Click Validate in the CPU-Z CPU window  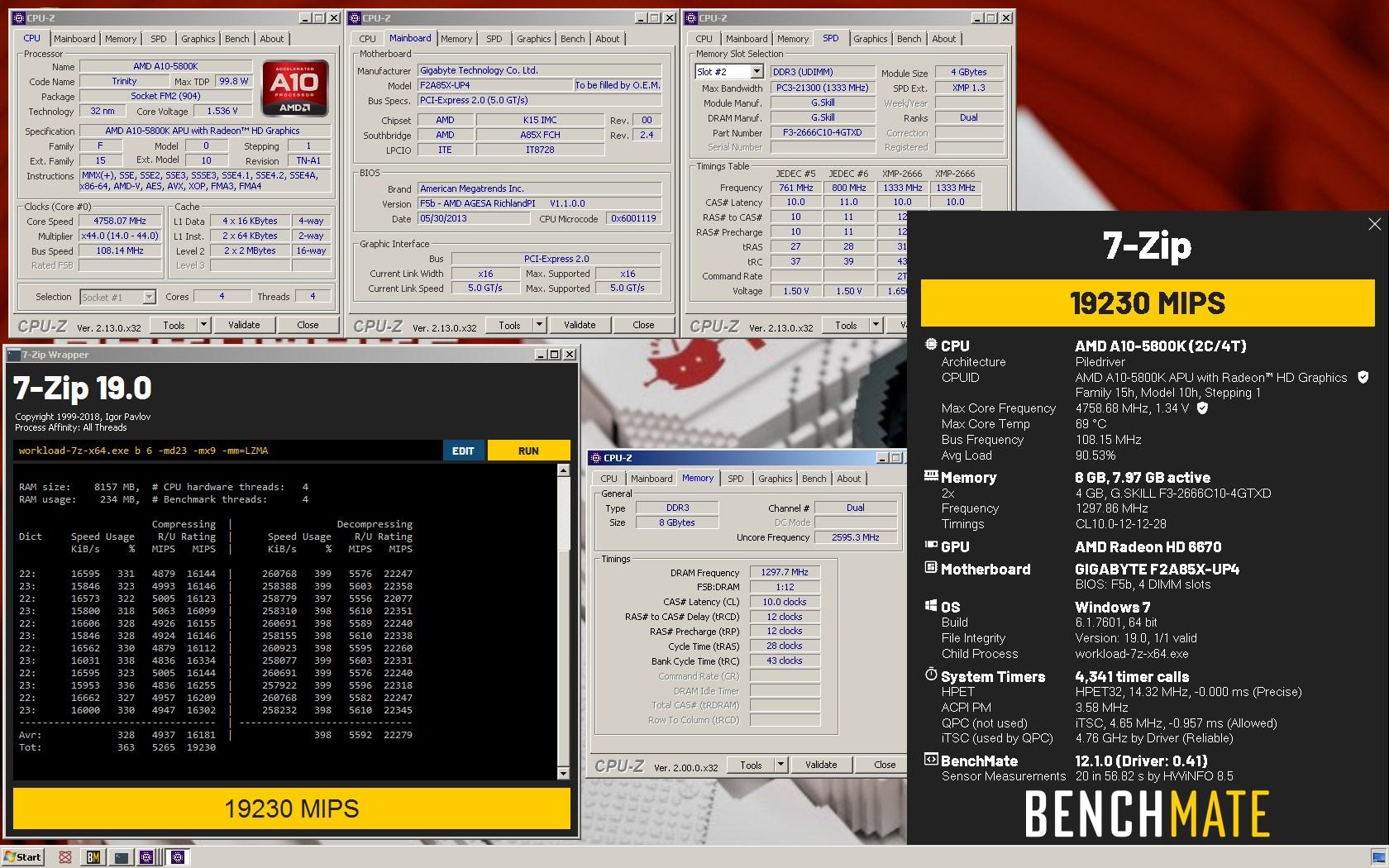pyautogui.click(x=244, y=325)
